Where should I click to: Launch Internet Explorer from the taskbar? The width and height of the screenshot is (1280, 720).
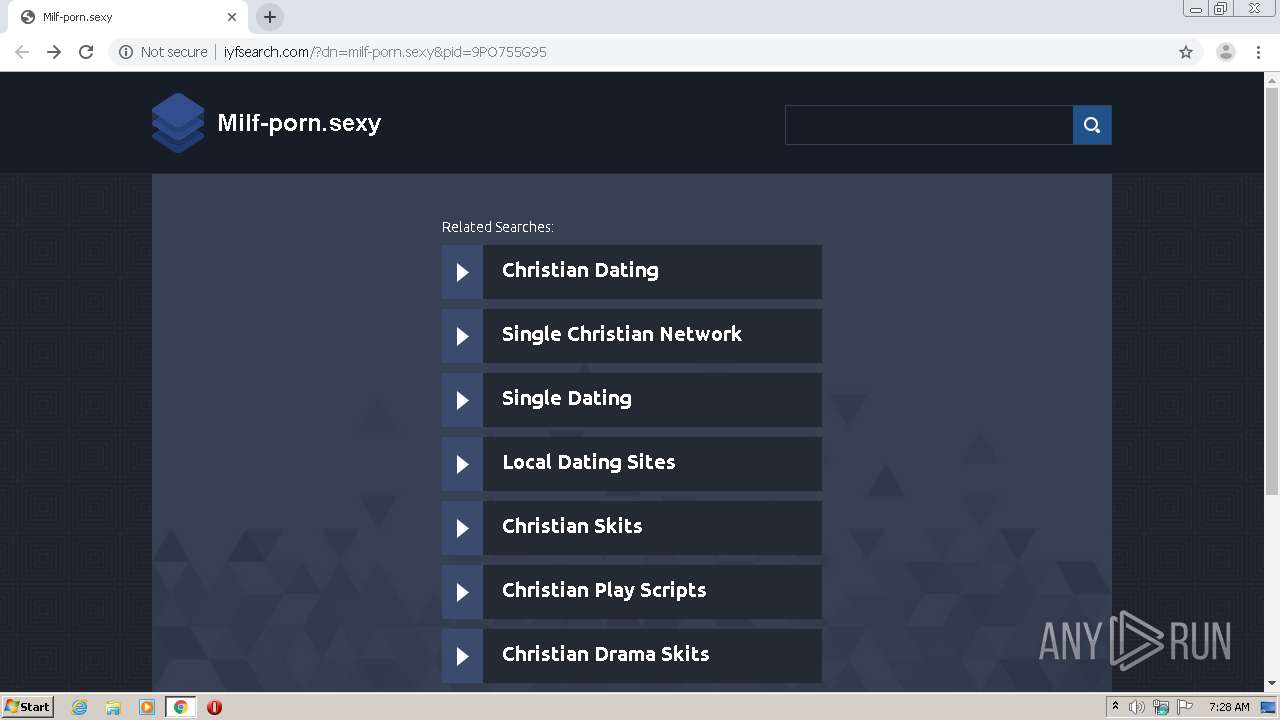(x=79, y=707)
